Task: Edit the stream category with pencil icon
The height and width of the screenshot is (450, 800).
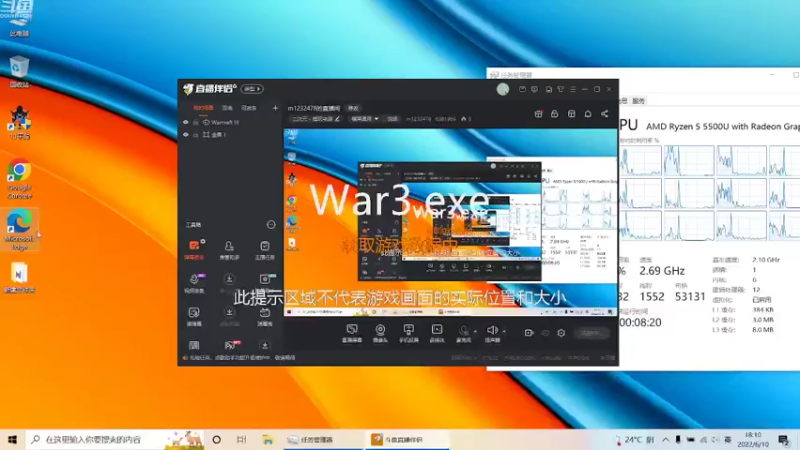Action: pyautogui.click(x=337, y=119)
